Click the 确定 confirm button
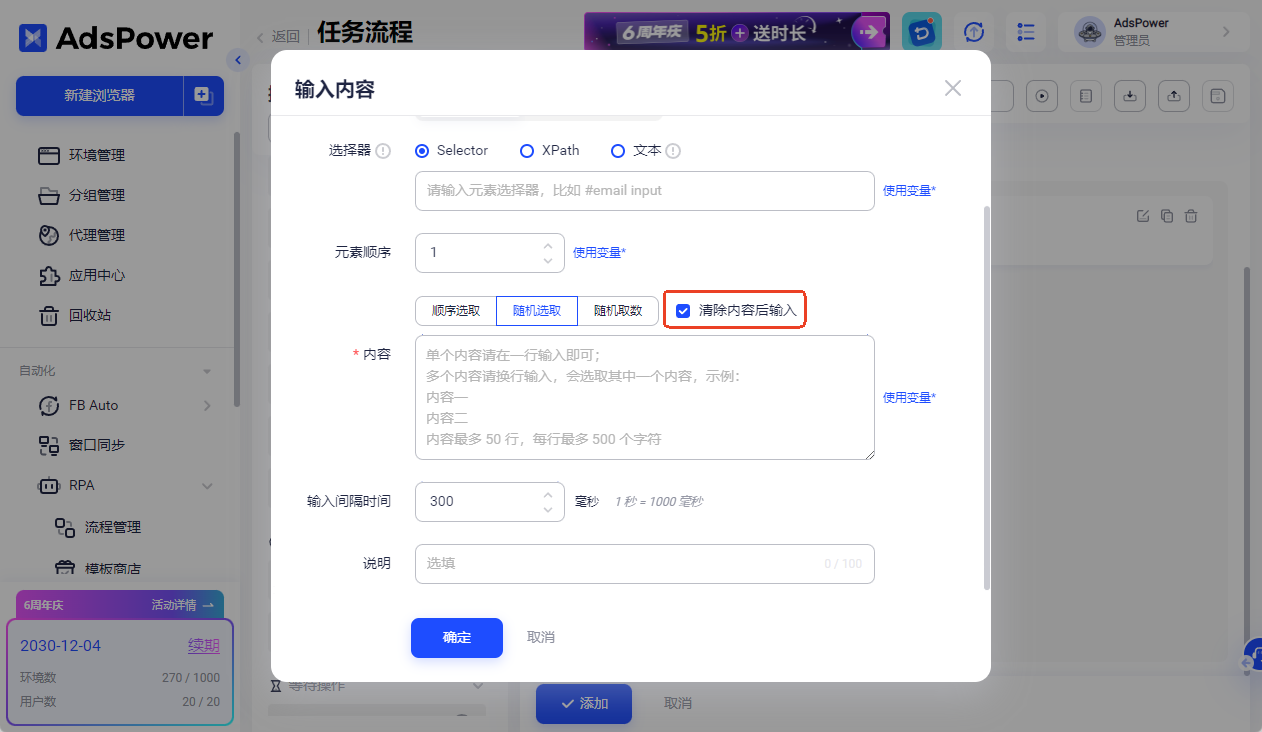 click(x=457, y=637)
